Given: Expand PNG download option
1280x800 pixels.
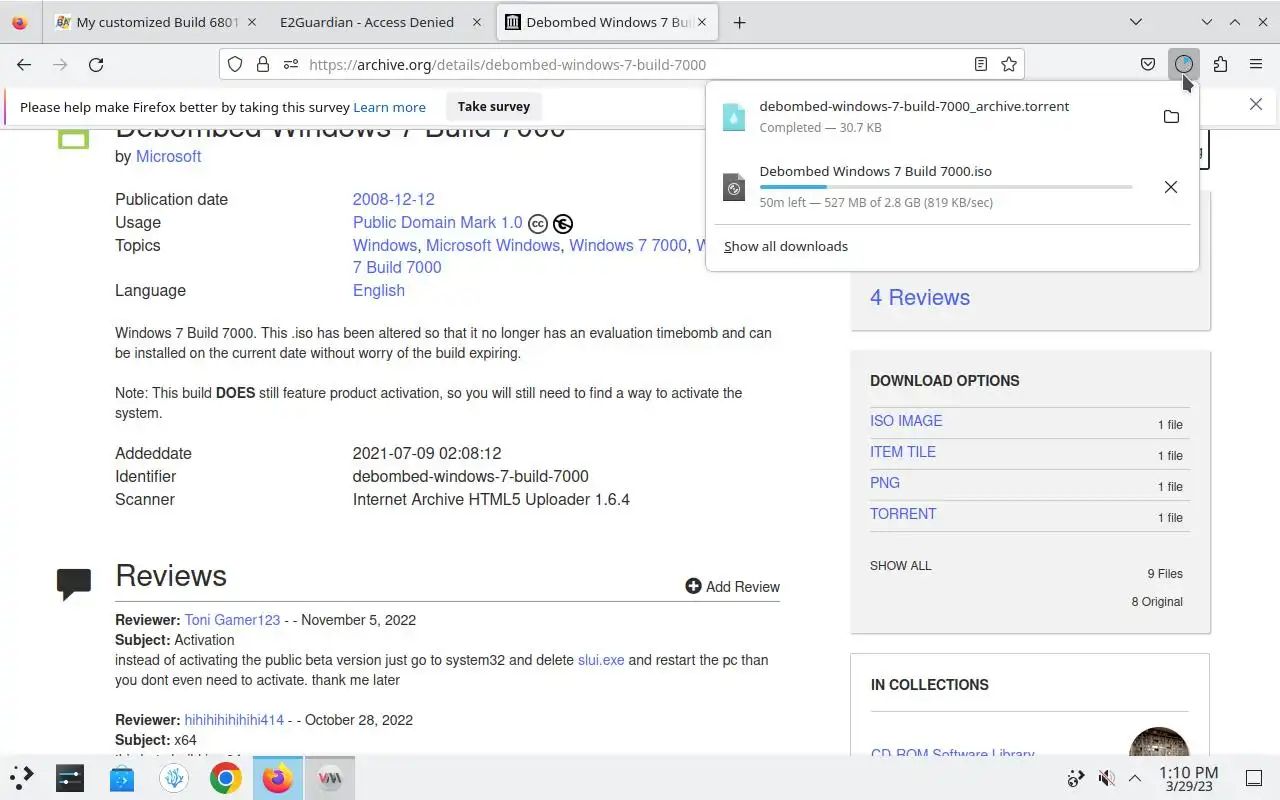Looking at the screenshot, I should click(x=885, y=483).
